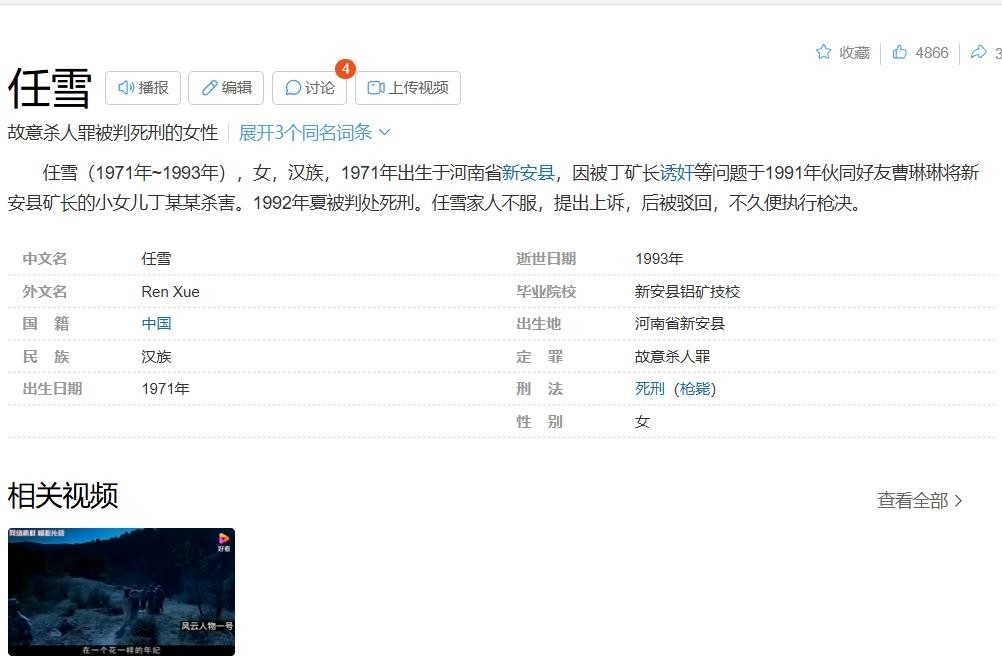This screenshot has width=1002, height=658.
Task: Open the 新安县 link in the summary
Action: pos(527,173)
